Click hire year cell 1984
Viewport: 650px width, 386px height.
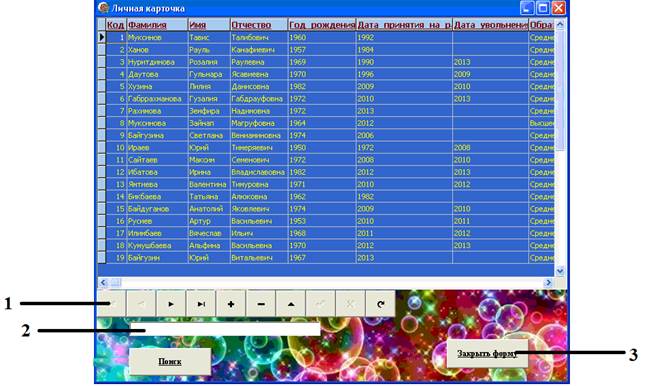click(404, 50)
